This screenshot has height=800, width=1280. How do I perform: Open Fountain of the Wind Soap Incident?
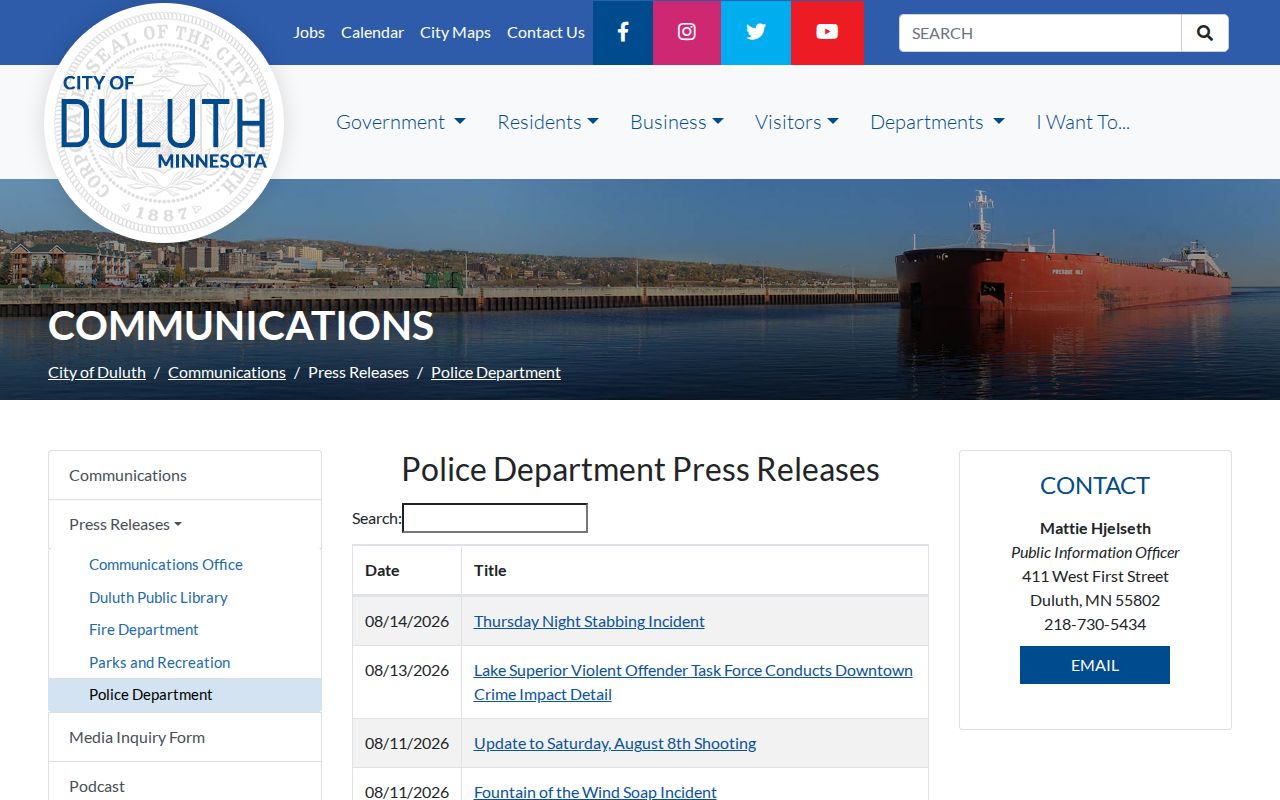tap(595, 792)
